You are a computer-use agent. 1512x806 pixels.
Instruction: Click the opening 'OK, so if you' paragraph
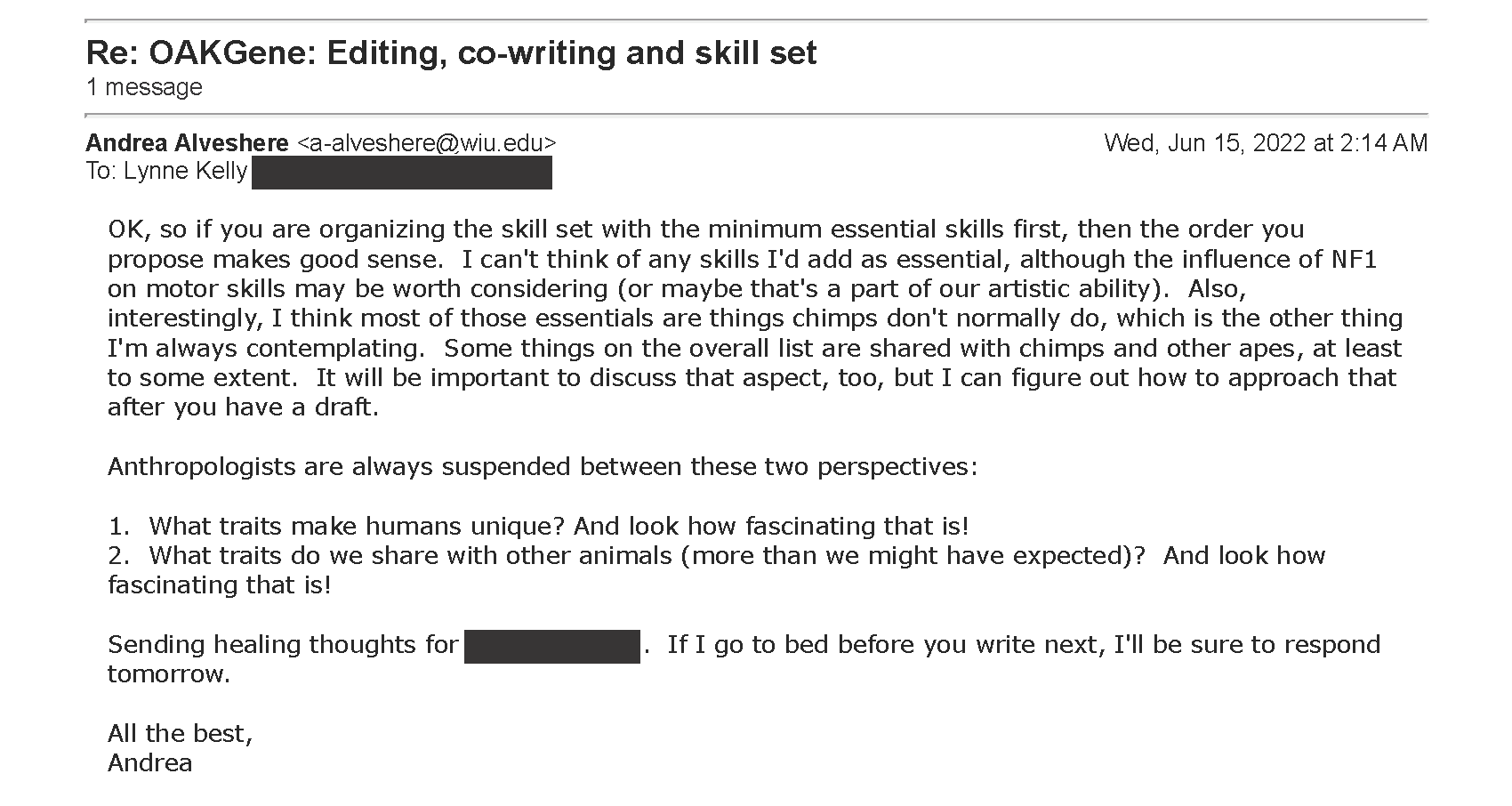click(x=755, y=318)
